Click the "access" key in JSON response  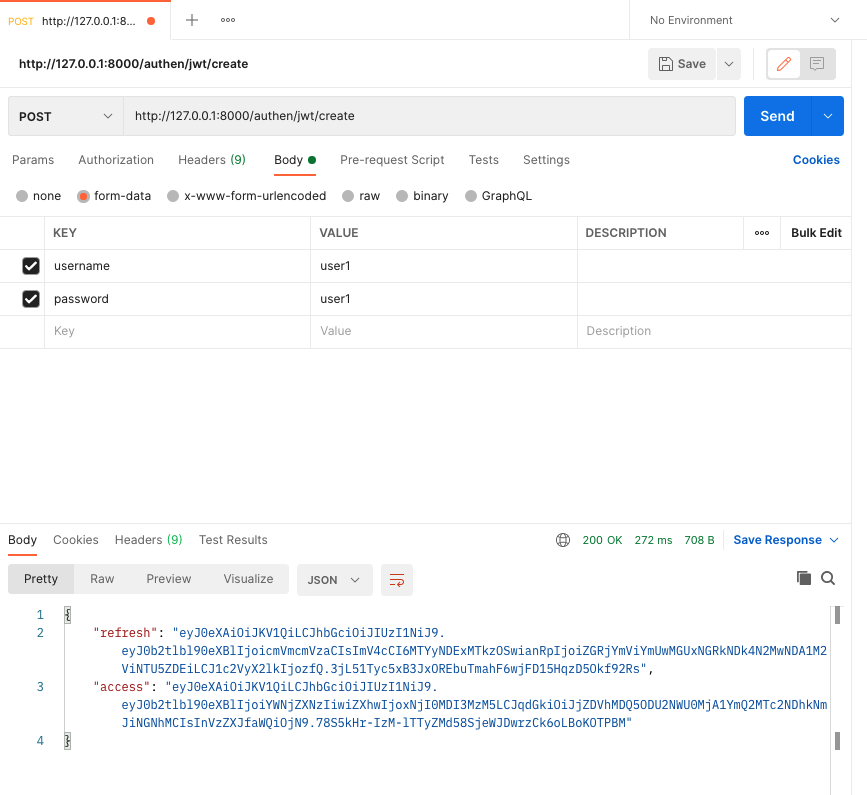pyautogui.click(x=122, y=687)
